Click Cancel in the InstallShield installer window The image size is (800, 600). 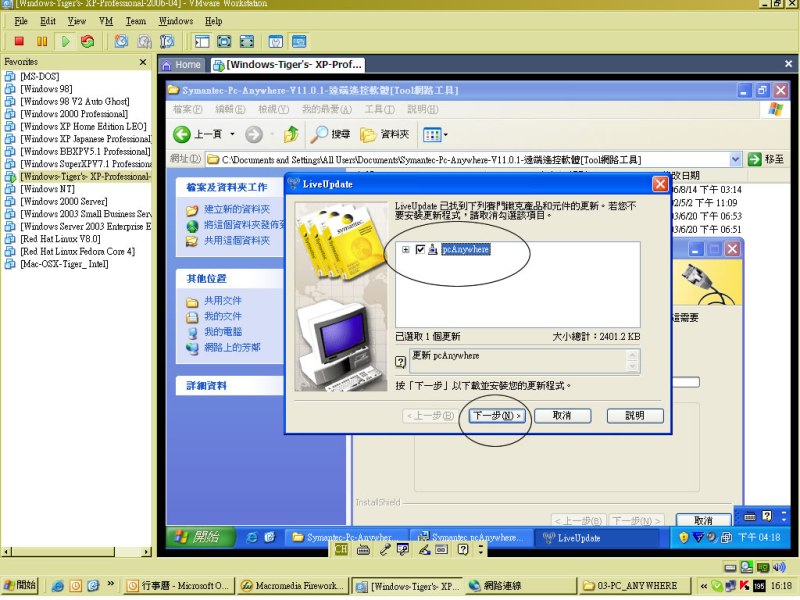[703, 520]
